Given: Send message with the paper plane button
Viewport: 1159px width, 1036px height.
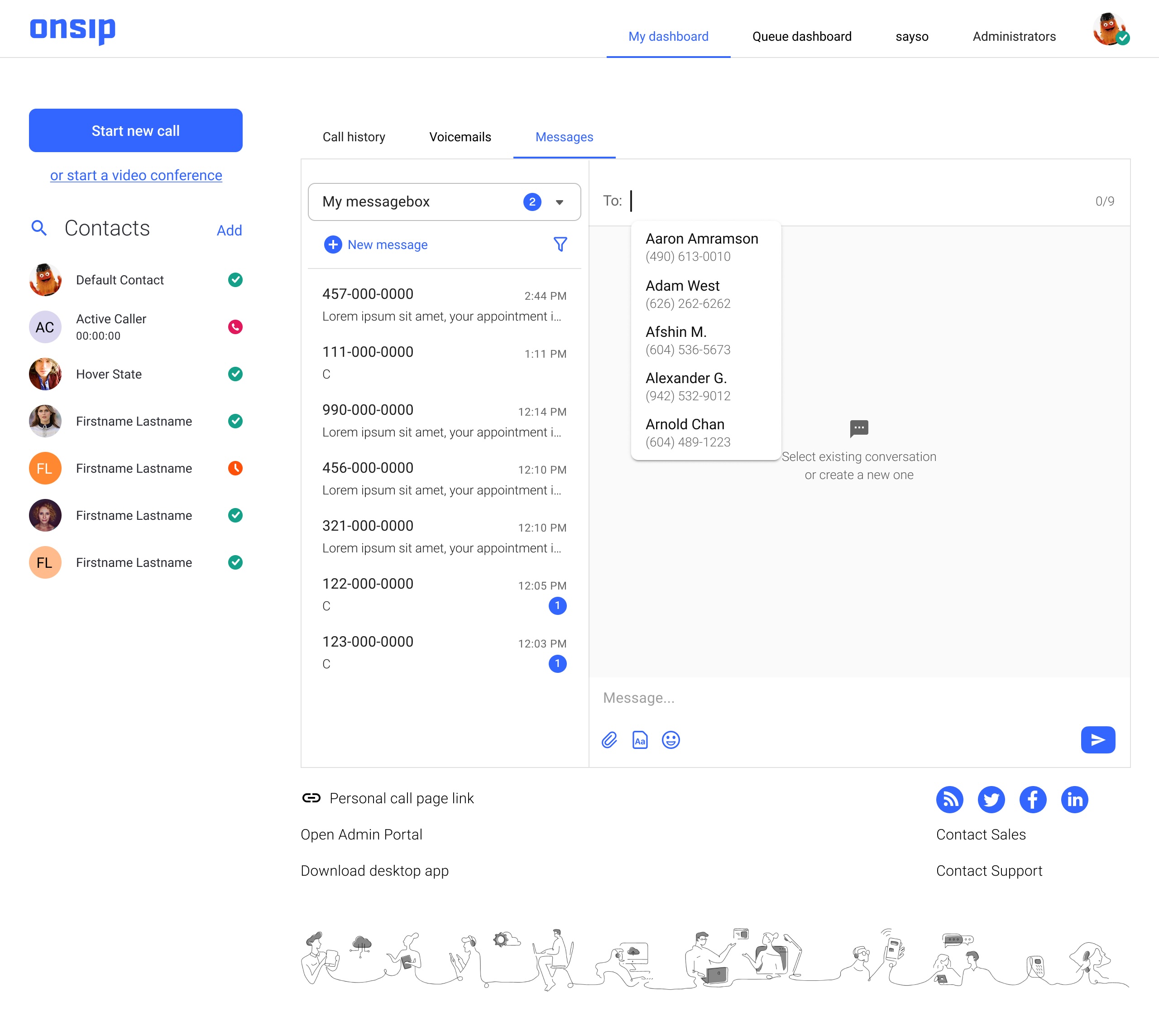Looking at the screenshot, I should tap(1097, 739).
